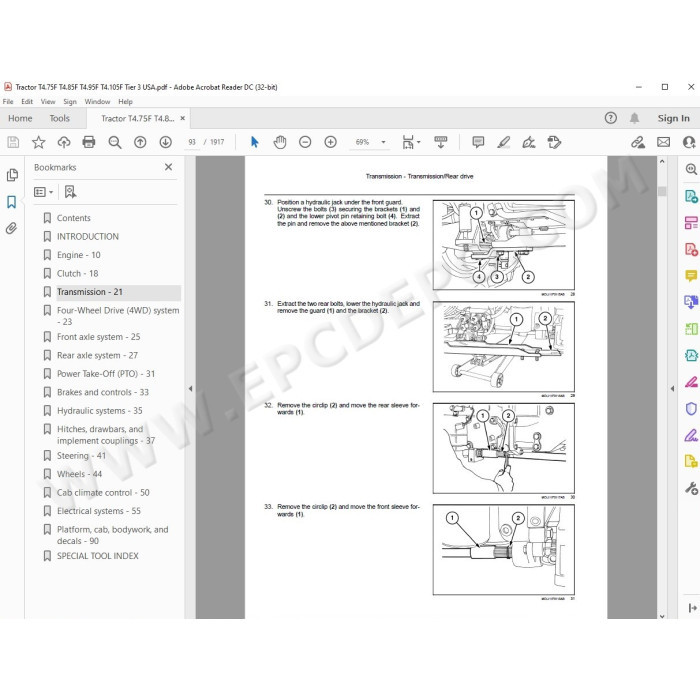Toggle the Bookmarks panel ribbon icon

click(12, 202)
